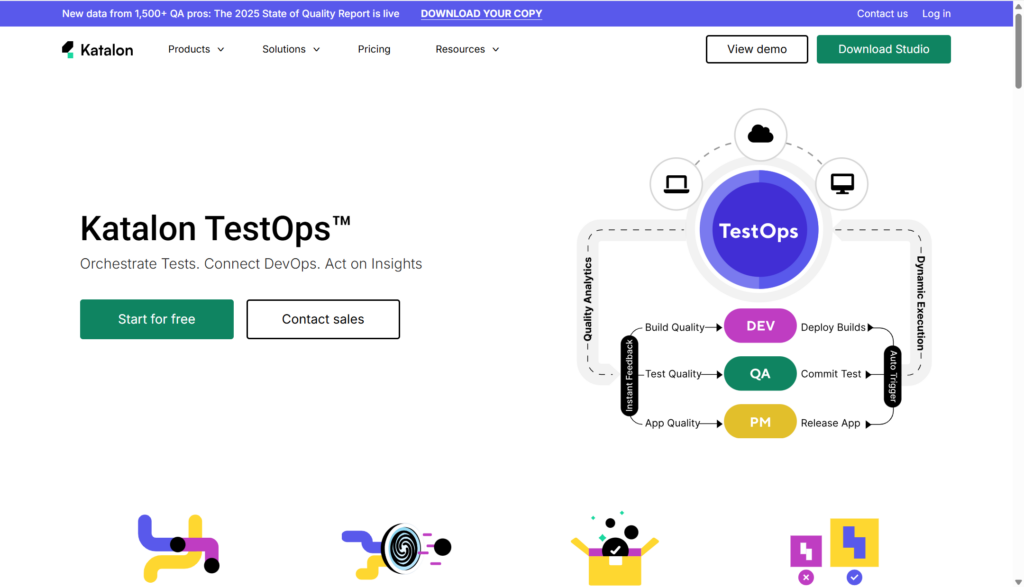
Task: Expand the Solutions dropdown menu
Action: 291,49
